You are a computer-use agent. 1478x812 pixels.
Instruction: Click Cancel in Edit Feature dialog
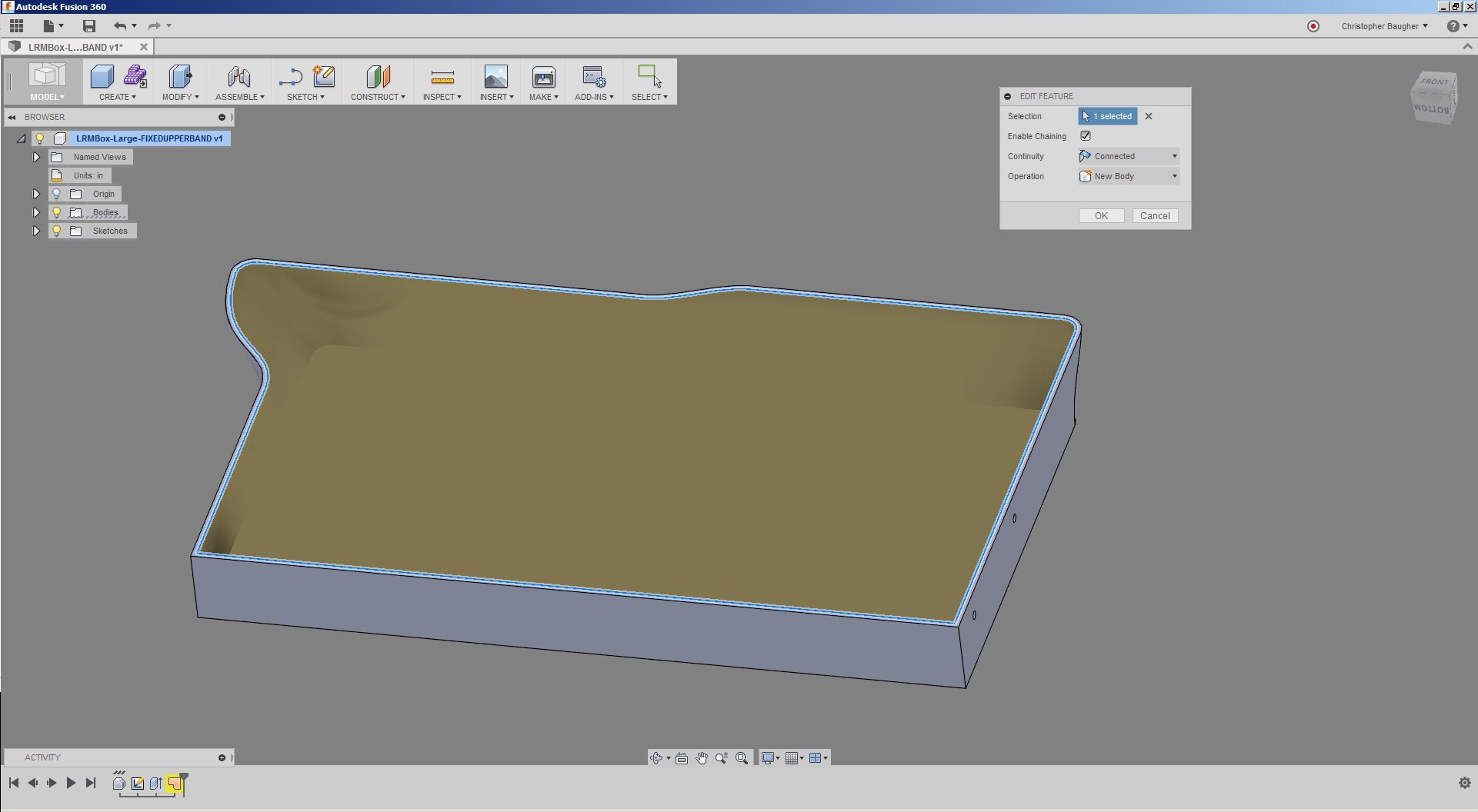(x=1154, y=216)
